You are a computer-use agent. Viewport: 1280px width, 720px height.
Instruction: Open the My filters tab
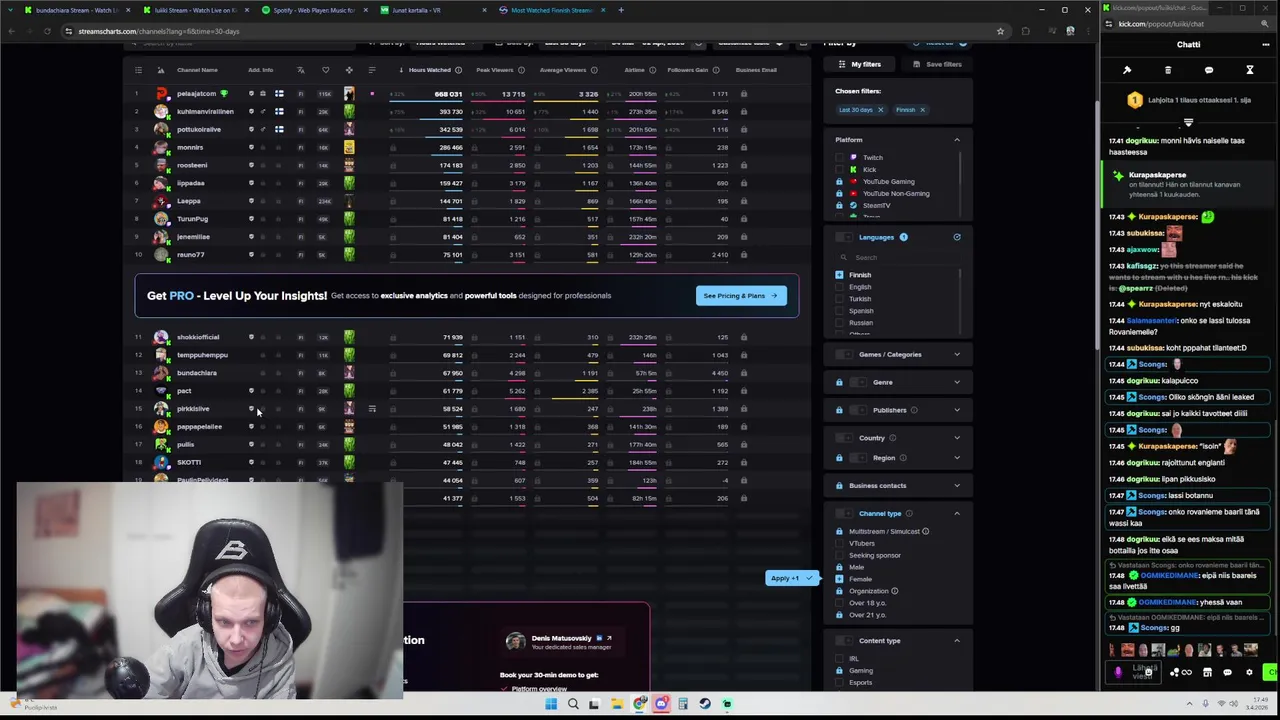point(860,64)
